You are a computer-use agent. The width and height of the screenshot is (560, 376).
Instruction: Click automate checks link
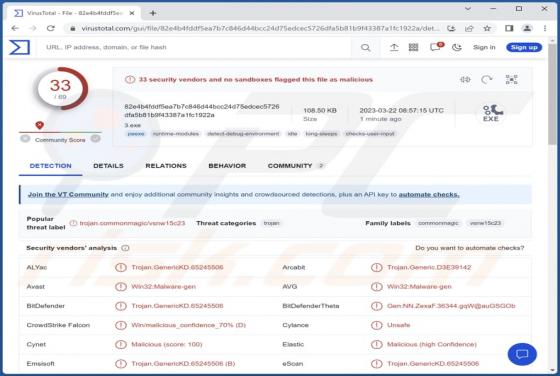pyautogui.click(x=429, y=195)
